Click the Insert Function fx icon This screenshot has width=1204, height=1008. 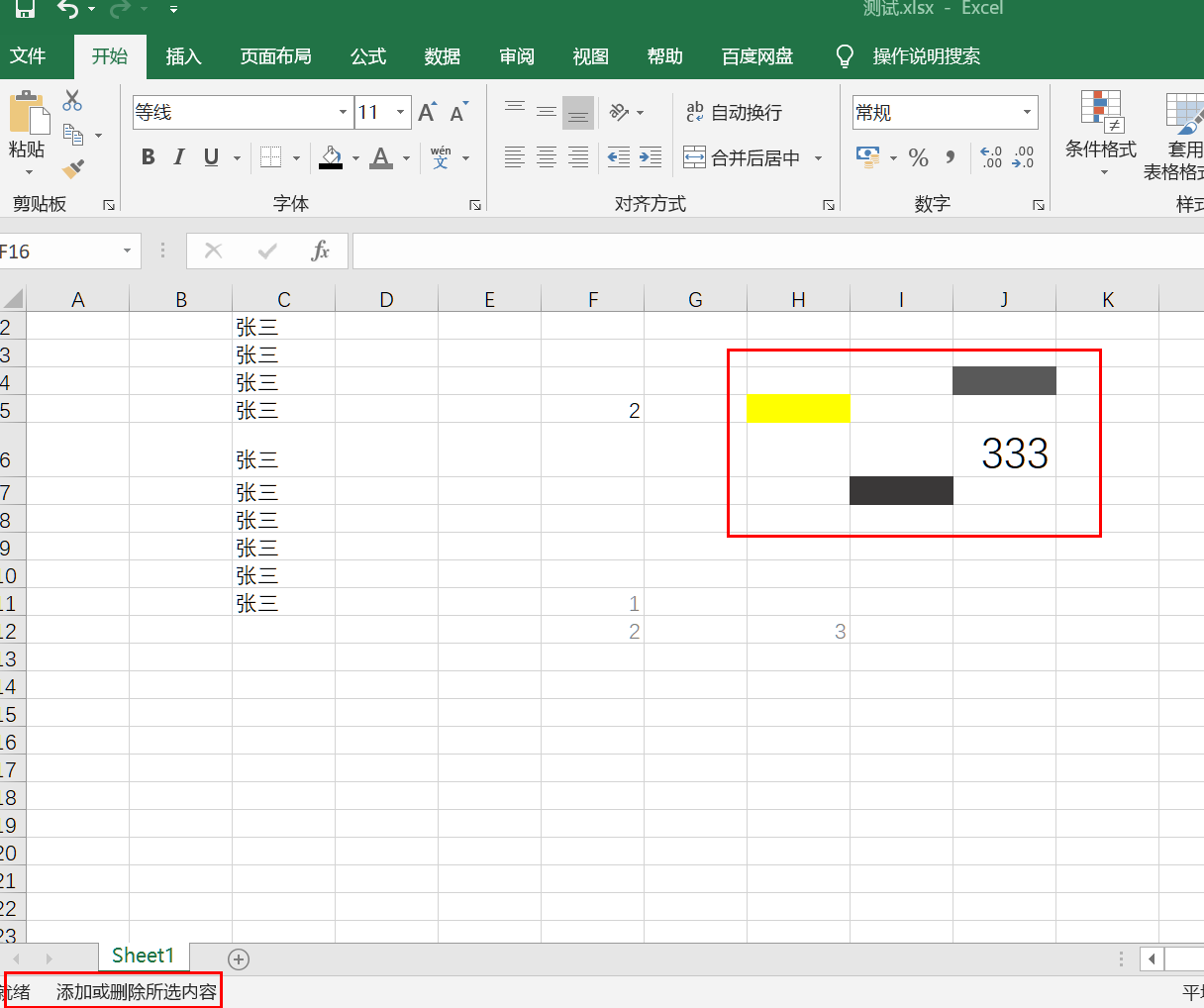(320, 252)
